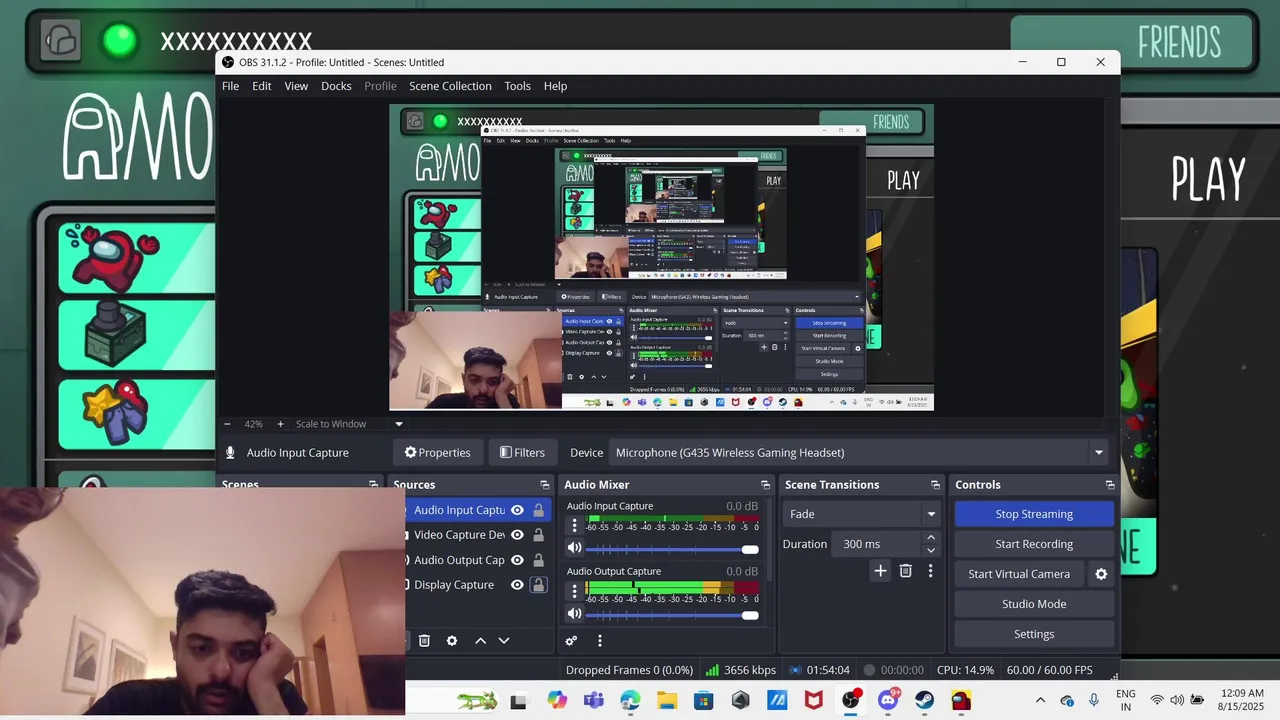Lock the Audio Input Capture source
Image resolution: width=1280 pixels, height=720 pixels.
(x=538, y=510)
